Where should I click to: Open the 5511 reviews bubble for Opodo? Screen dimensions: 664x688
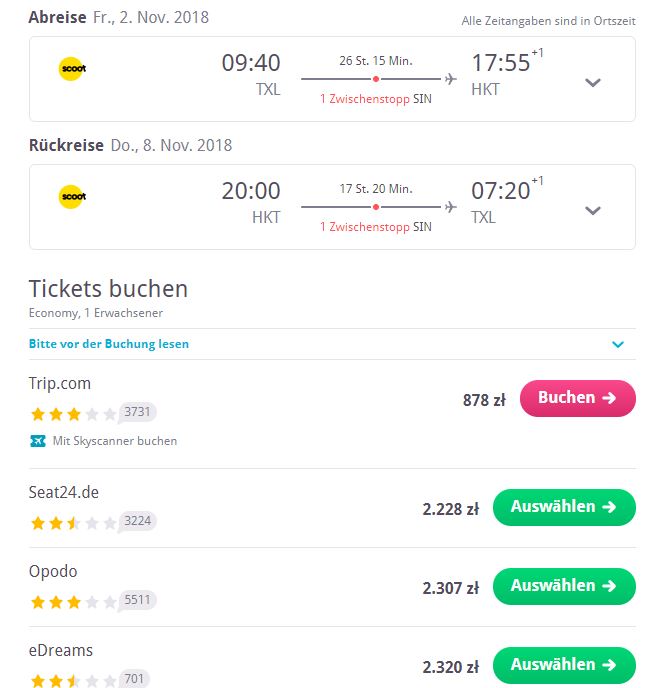click(137, 600)
